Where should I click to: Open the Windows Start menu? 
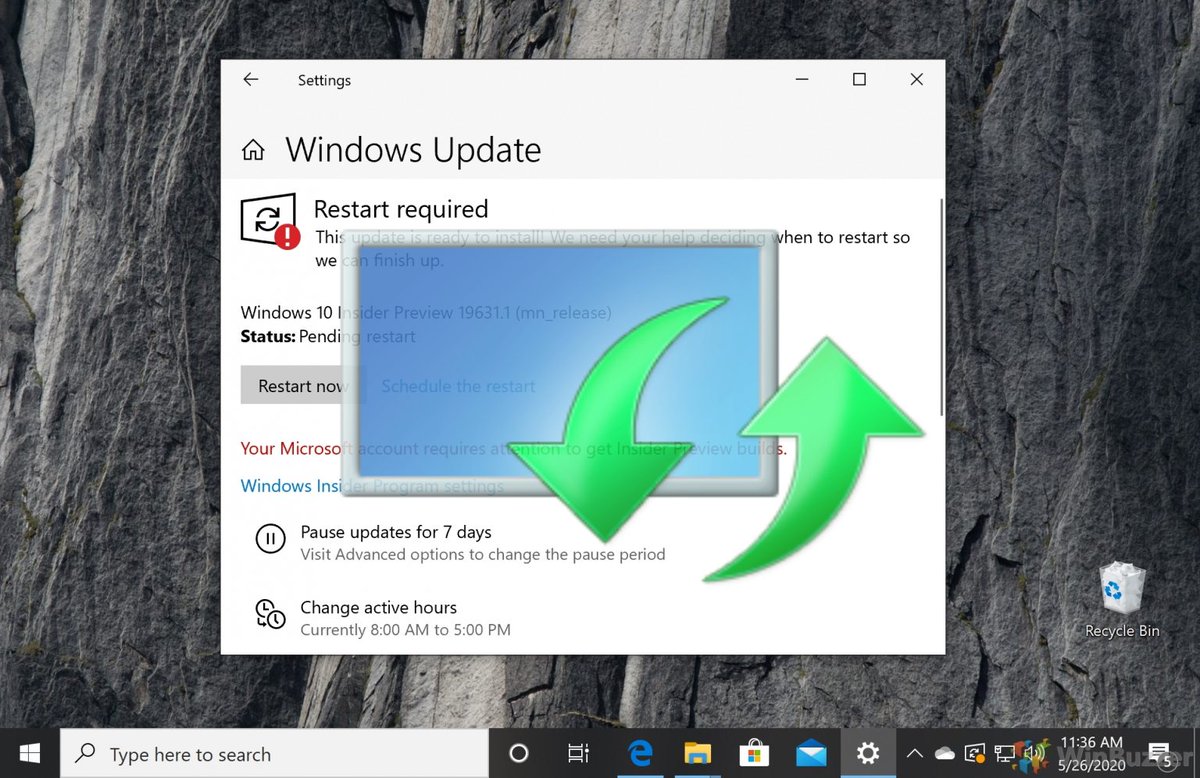click(x=29, y=754)
